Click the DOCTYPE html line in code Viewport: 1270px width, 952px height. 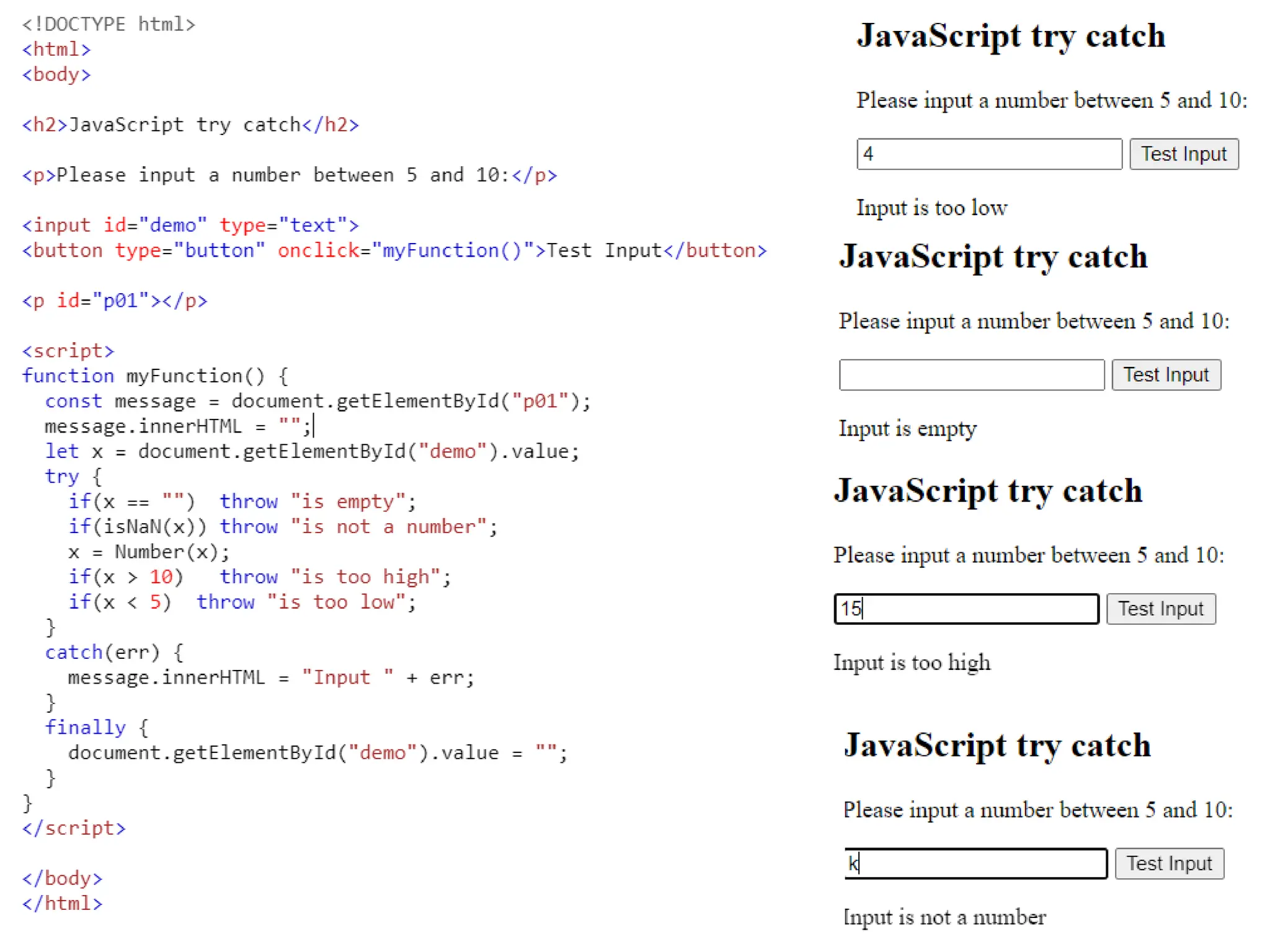point(109,24)
